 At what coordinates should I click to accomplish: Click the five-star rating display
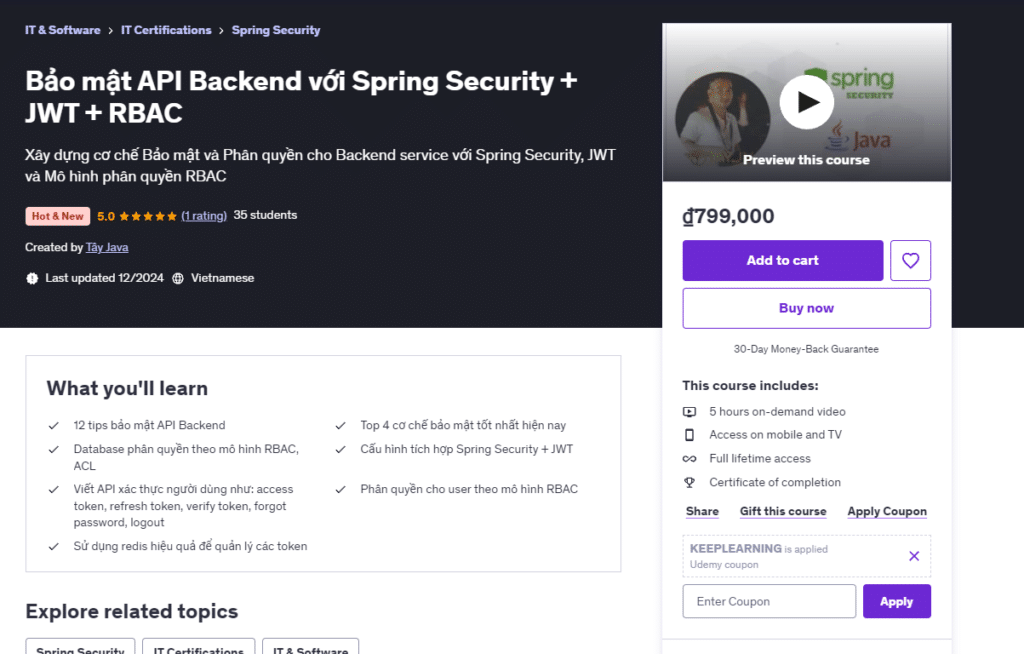(x=150, y=215)
